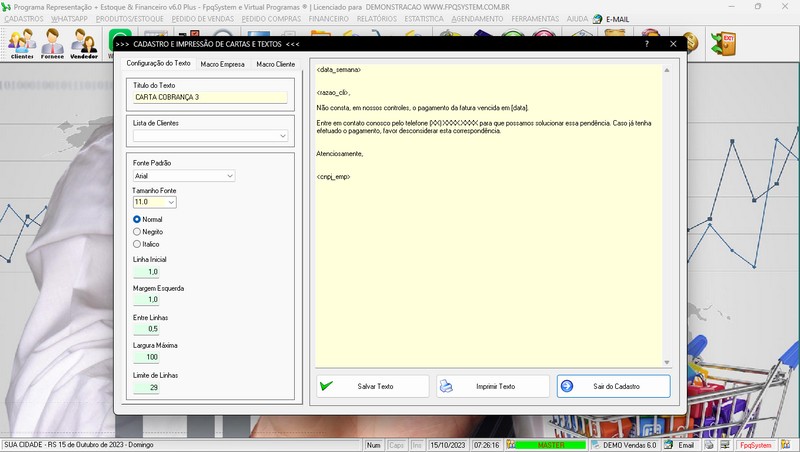Click the FpqSystem link in status bar
The image size is (800, 452).
click(756, 445)
